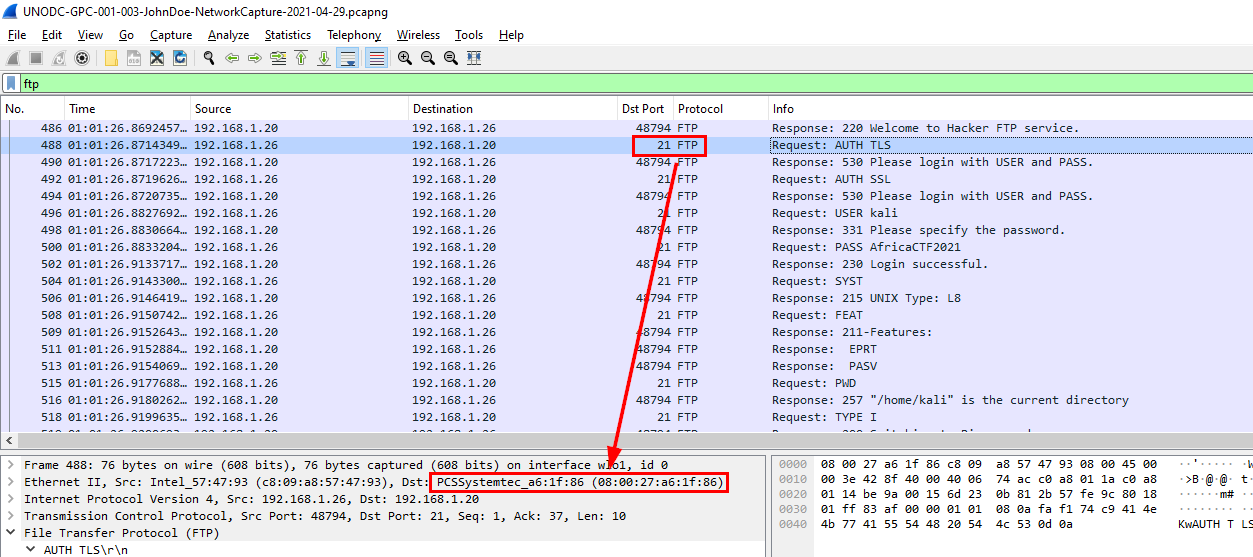The image size is (1253, 557).
Task: Collapse the File Transfer Protocol section
Action: coord(11,533)
